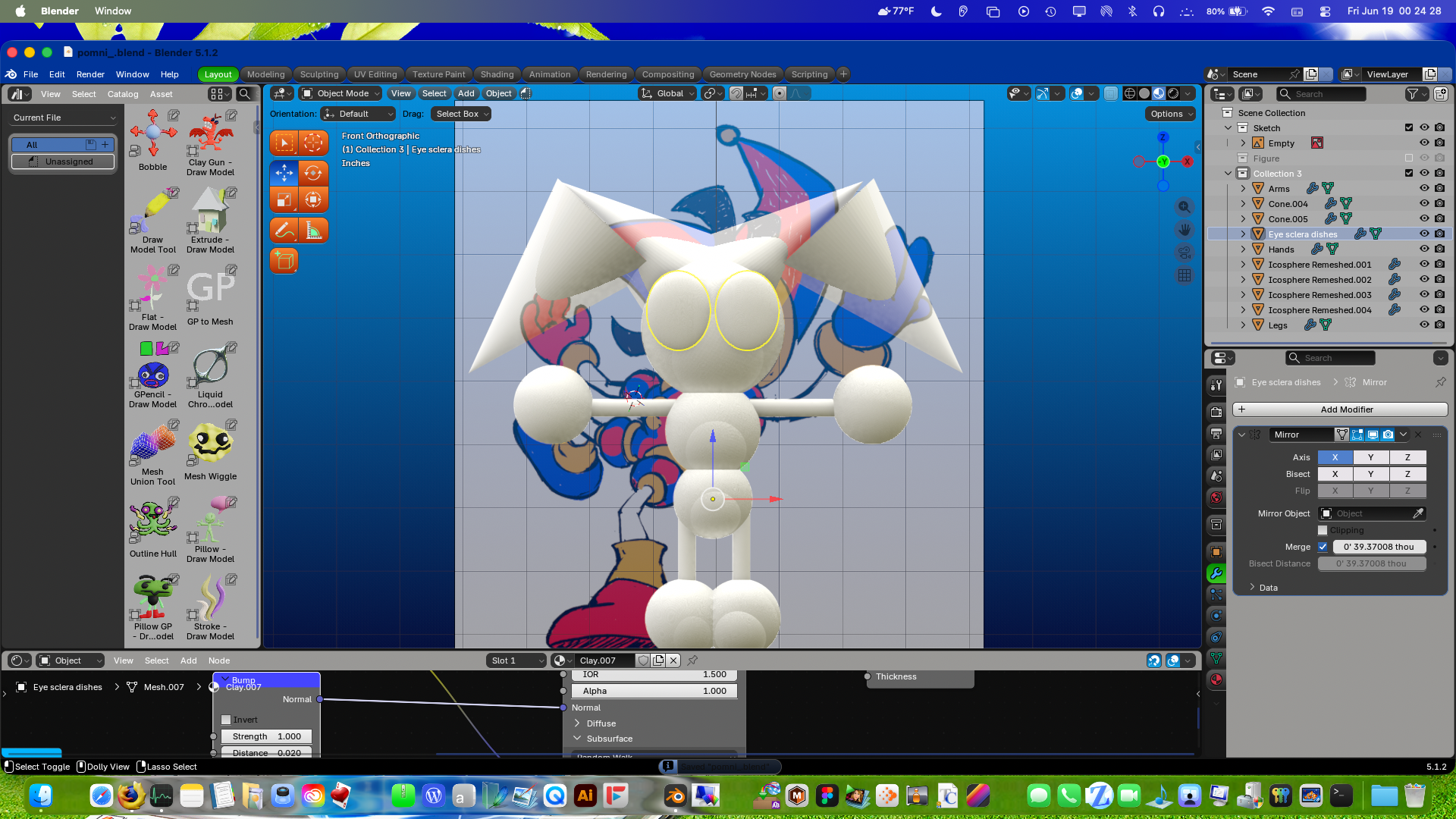Hide the Arms object in viewport
Screen dimensions: 1456x819
tap(1424, 188)
